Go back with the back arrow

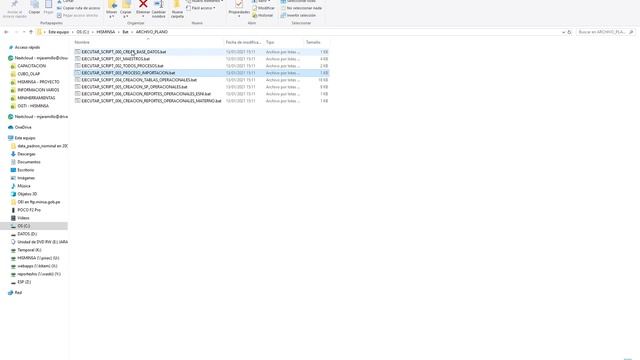6,32
